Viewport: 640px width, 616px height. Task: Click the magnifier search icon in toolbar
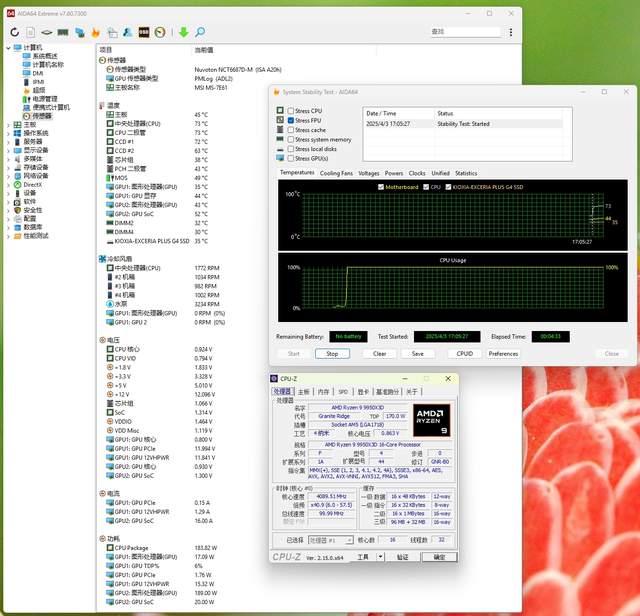[200, 32]
